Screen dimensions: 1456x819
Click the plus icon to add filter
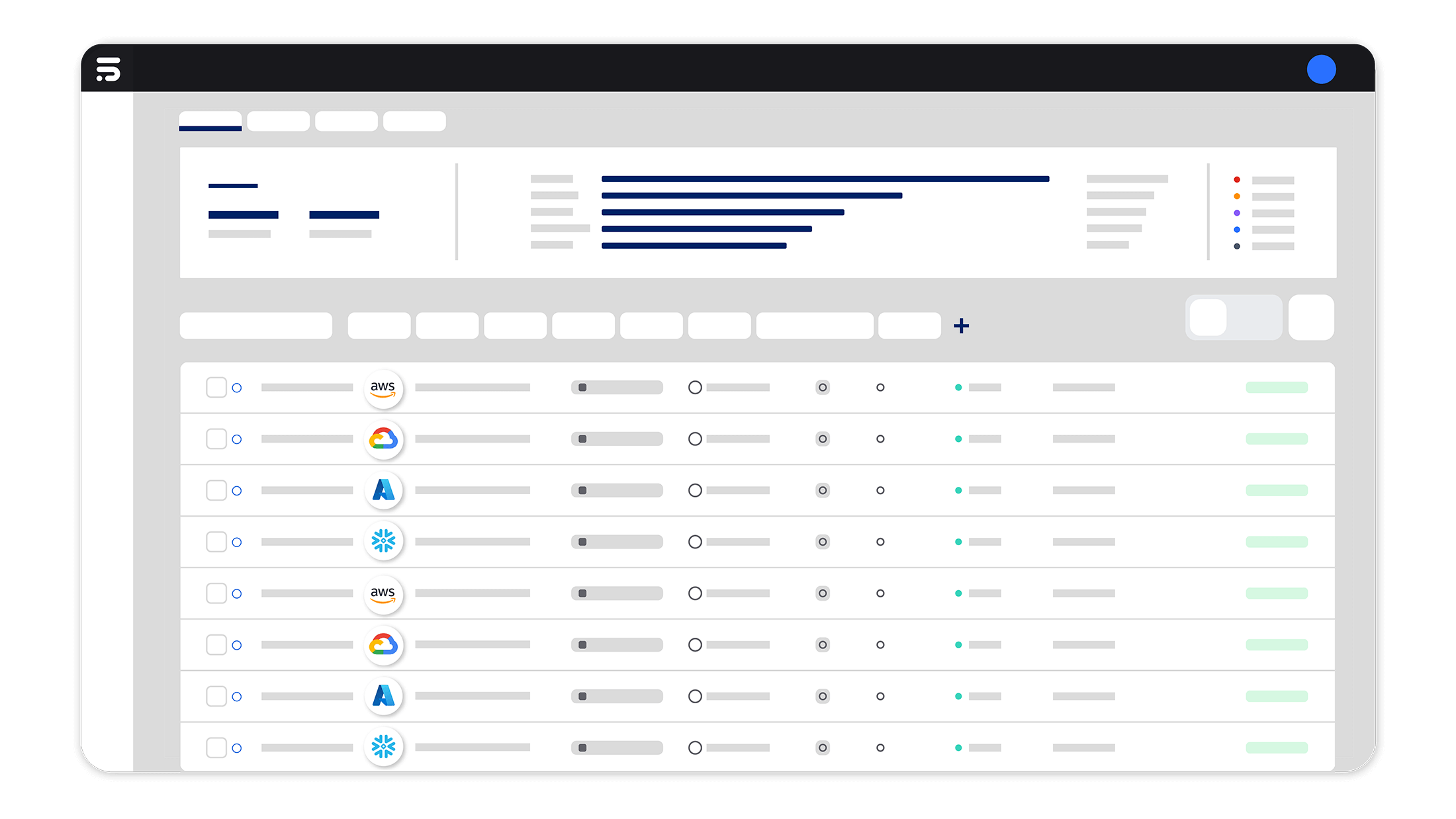coord(961,325)
